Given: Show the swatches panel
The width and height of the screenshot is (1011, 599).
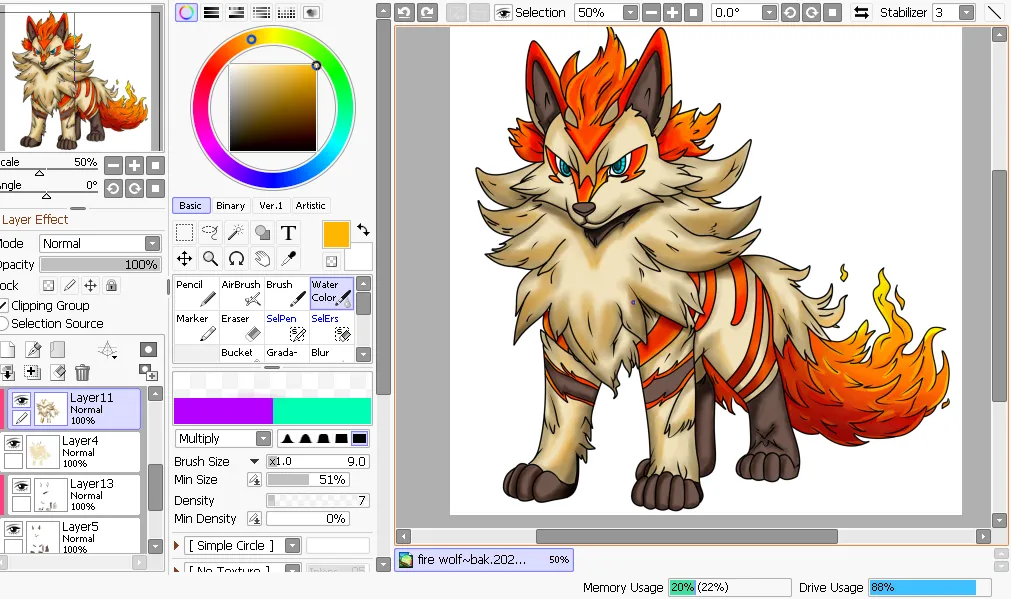Looking at the screenshot, I should pyautogui.click(x=287, y=12).
